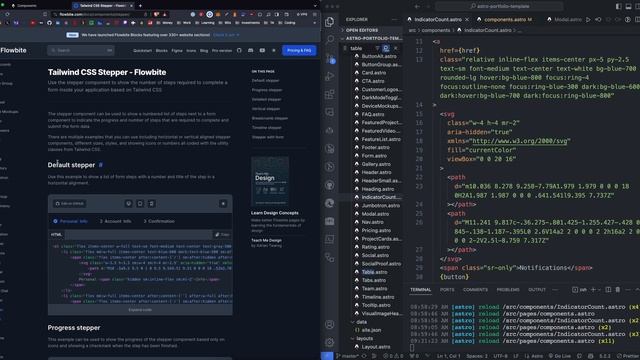The width and height of the screenshot is (640, 360).
Task: Open Layout.astro in the explorer
Action: 376,347
